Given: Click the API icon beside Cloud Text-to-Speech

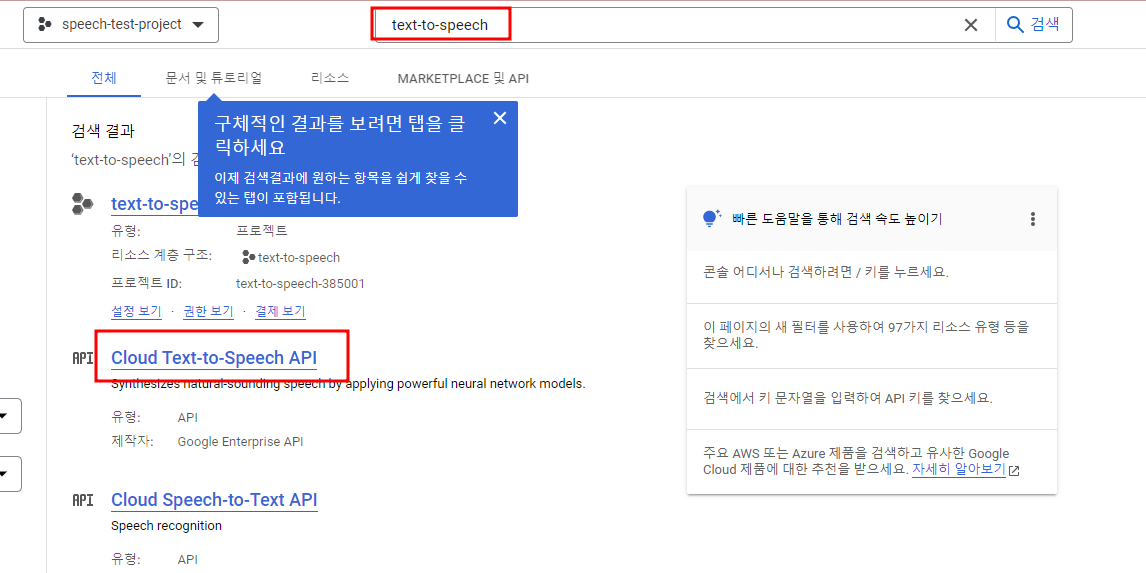Looking at the screenshot, I should pos(83,358).
